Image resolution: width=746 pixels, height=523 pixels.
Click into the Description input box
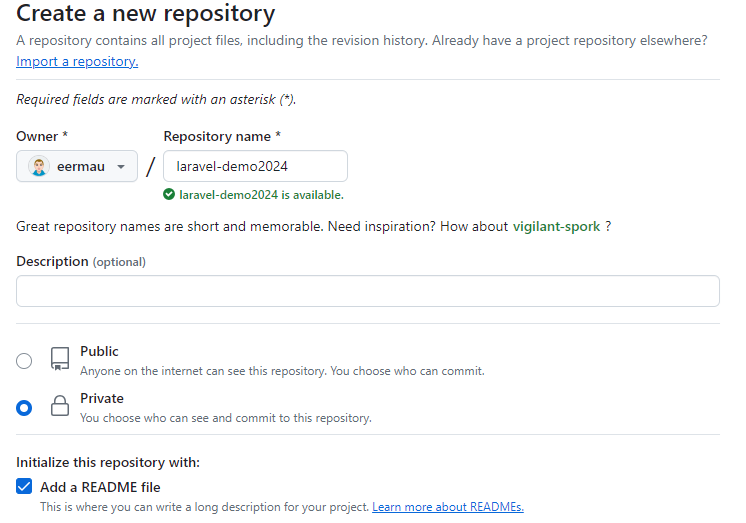click(367, 291)
